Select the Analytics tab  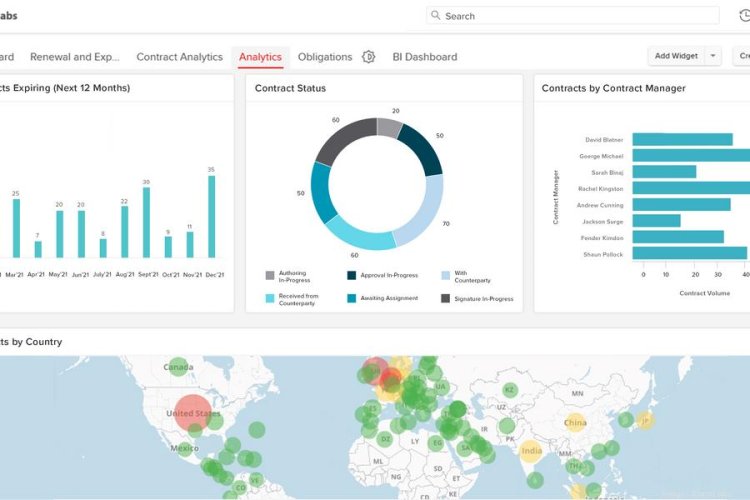260,57
